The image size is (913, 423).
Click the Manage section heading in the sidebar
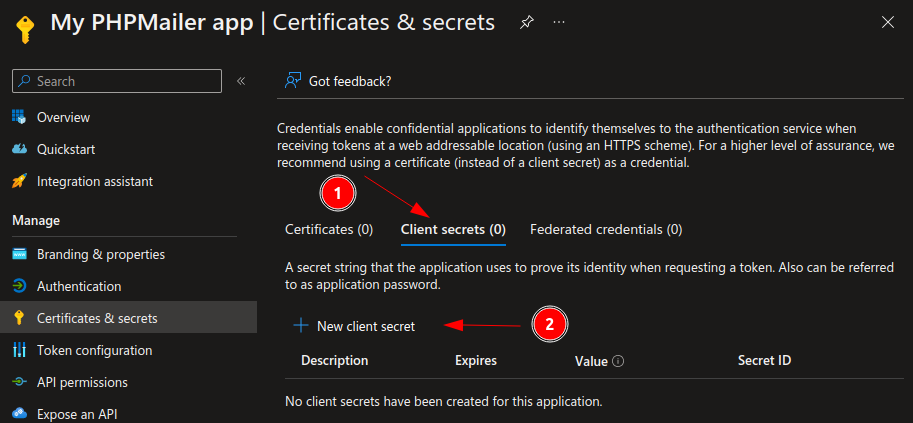(x=36, y=221)
